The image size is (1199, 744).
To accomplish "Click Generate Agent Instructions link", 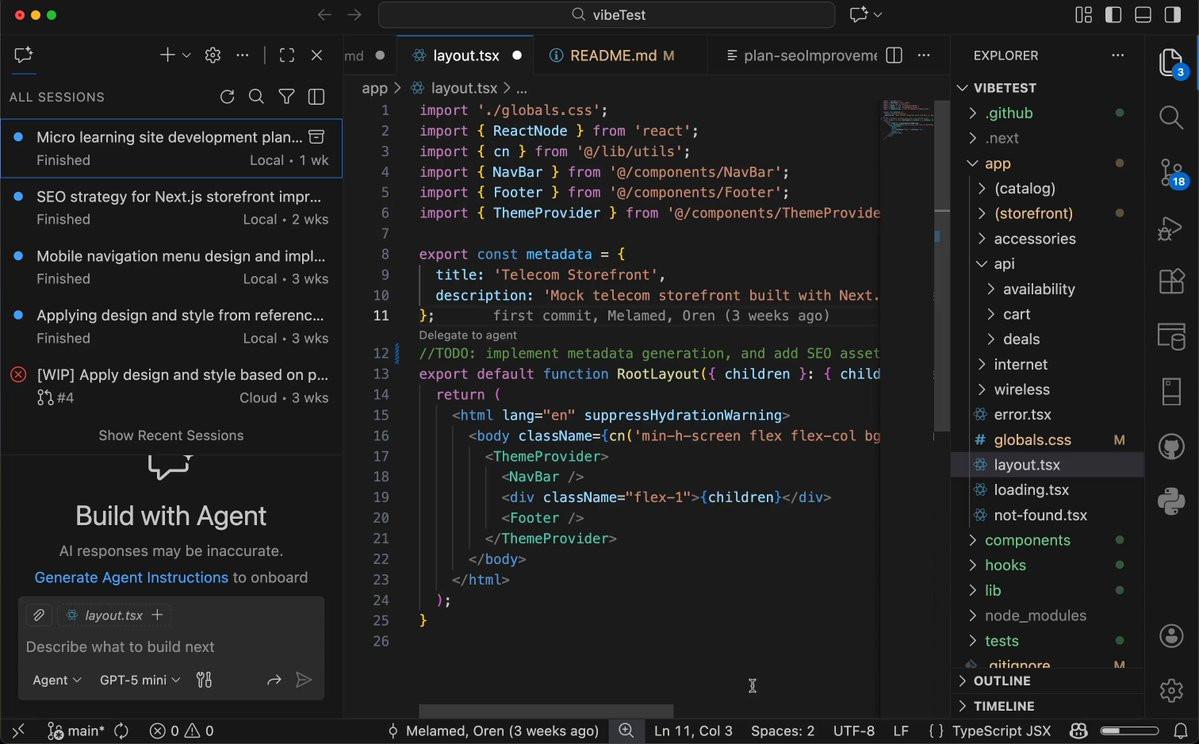I will tap(131, 577).
